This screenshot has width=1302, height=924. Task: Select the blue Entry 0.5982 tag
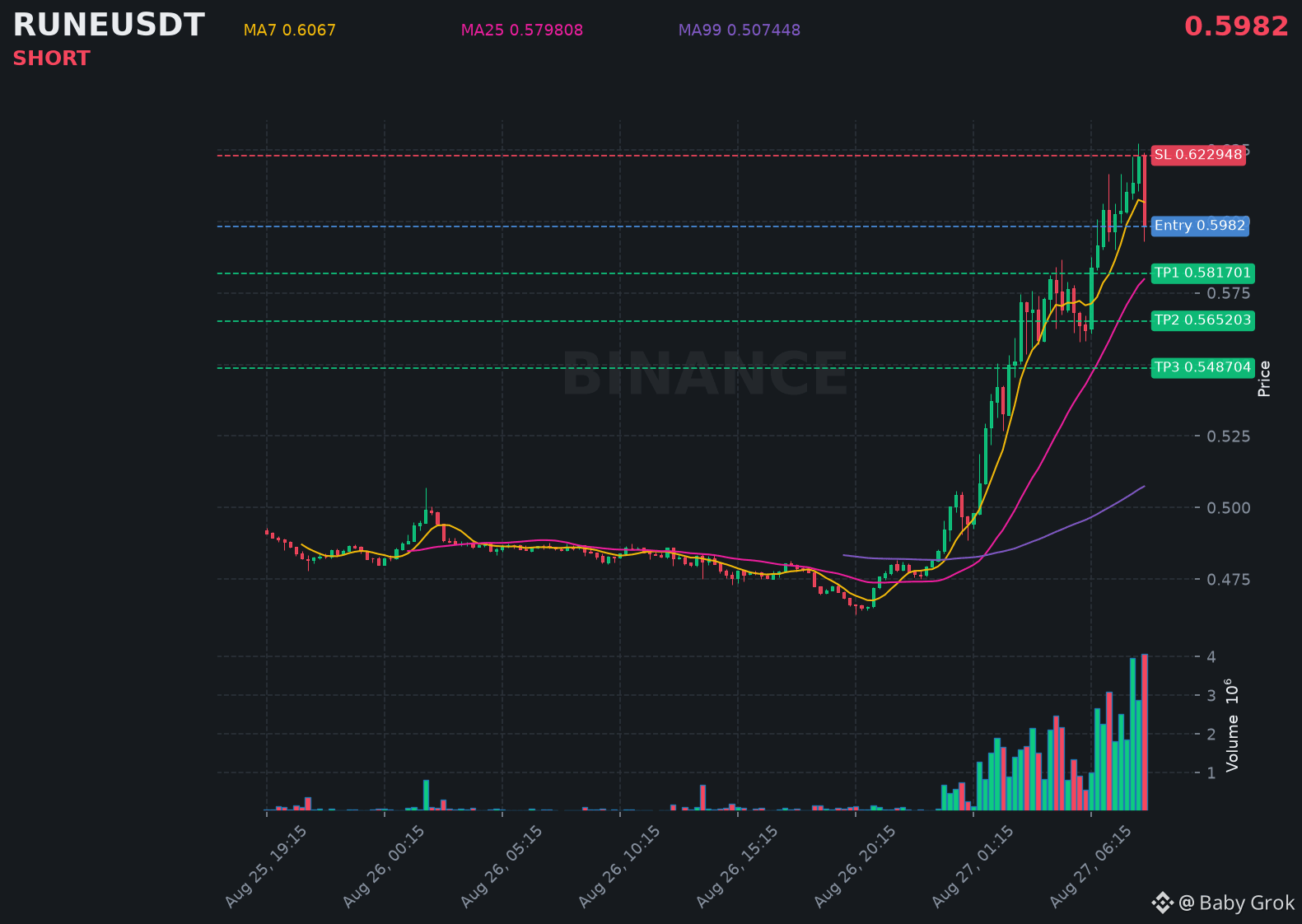(1200, 226)
